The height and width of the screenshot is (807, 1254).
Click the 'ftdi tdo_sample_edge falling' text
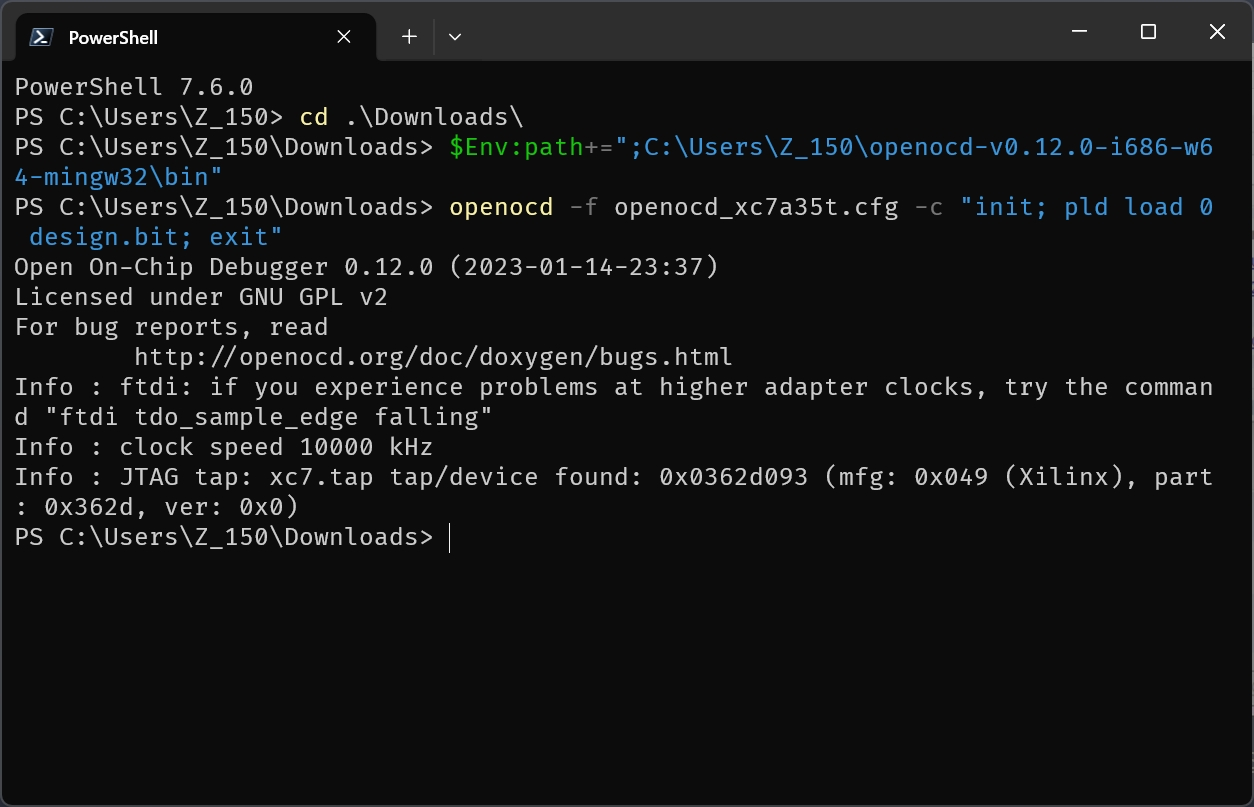[269, 417]
